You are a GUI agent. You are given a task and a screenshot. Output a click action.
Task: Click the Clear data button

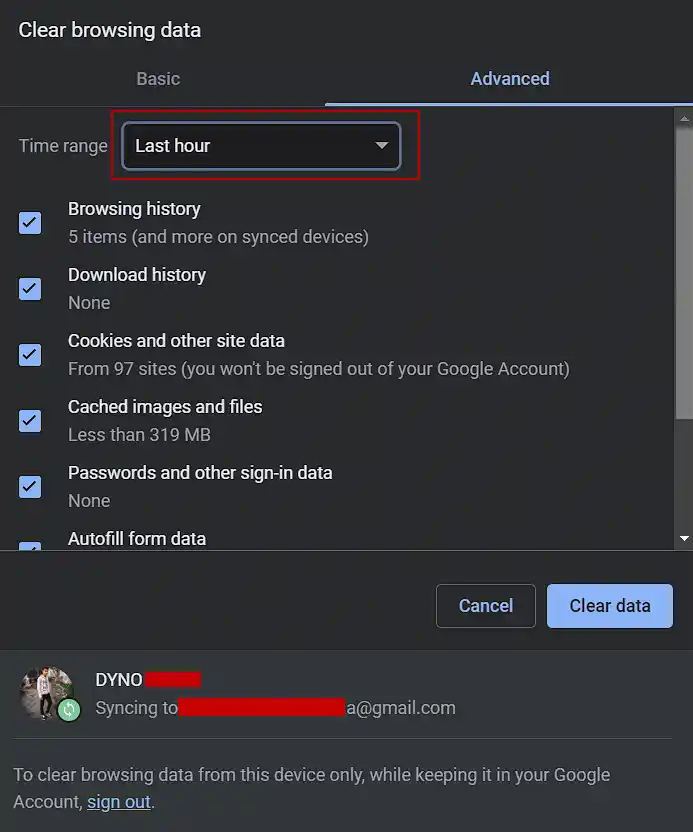610,605
